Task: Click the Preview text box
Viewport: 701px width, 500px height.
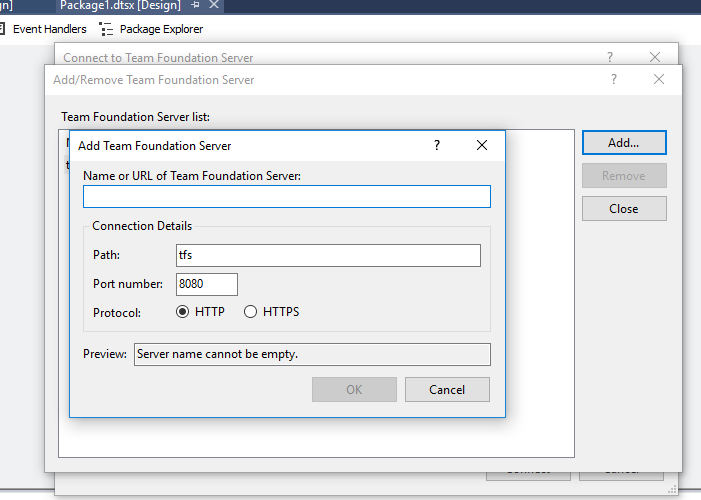Action: pyautogui.click(x=312, y=355)
